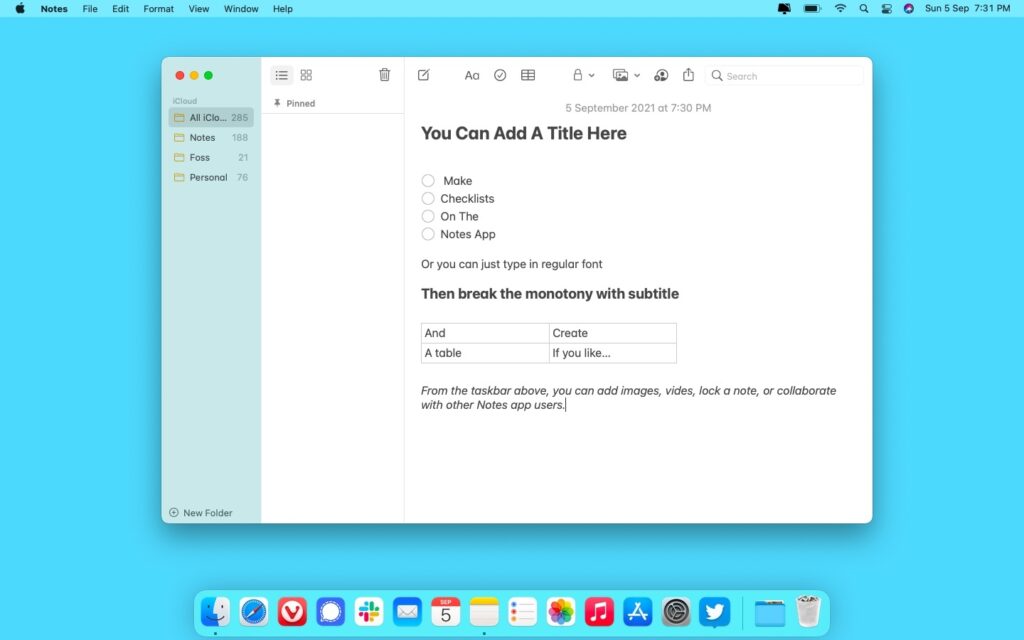Insert a table into the note
The image size is (1024, 640).
coord(528,74)
